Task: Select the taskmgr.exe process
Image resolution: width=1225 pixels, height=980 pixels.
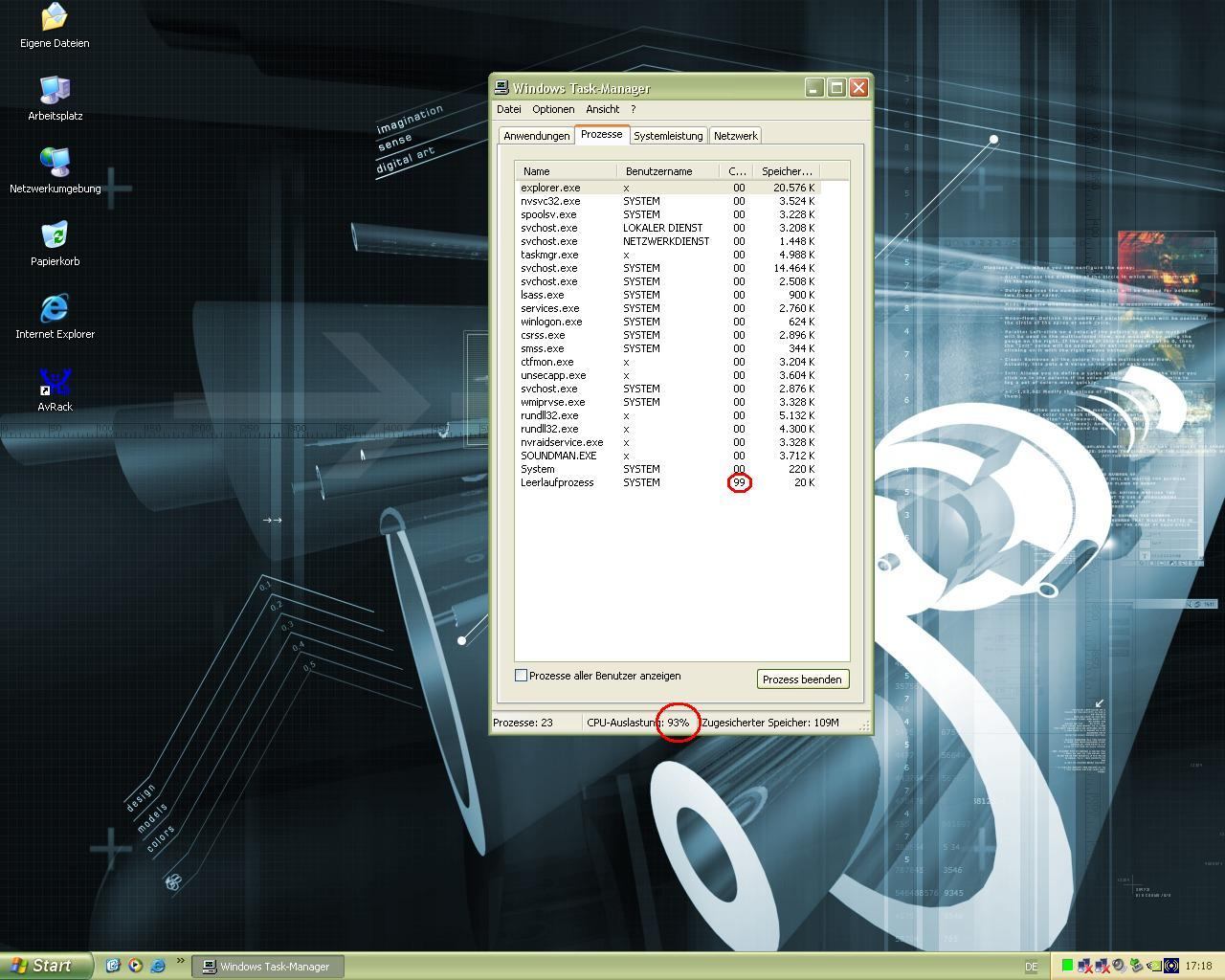Action: (x=668, y=255)
